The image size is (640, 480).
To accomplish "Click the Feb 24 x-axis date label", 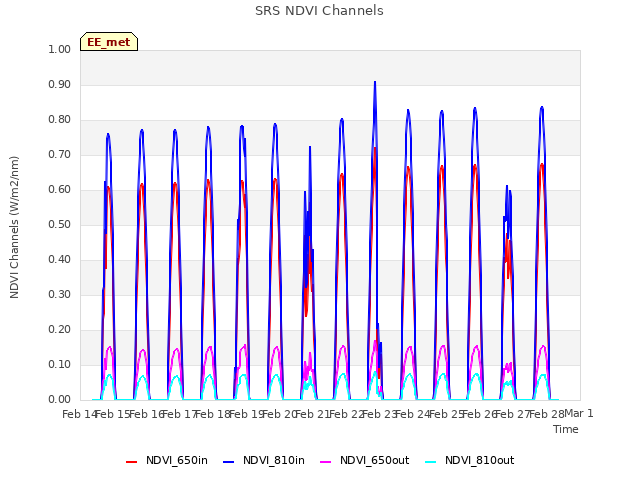I will point(412,414).
